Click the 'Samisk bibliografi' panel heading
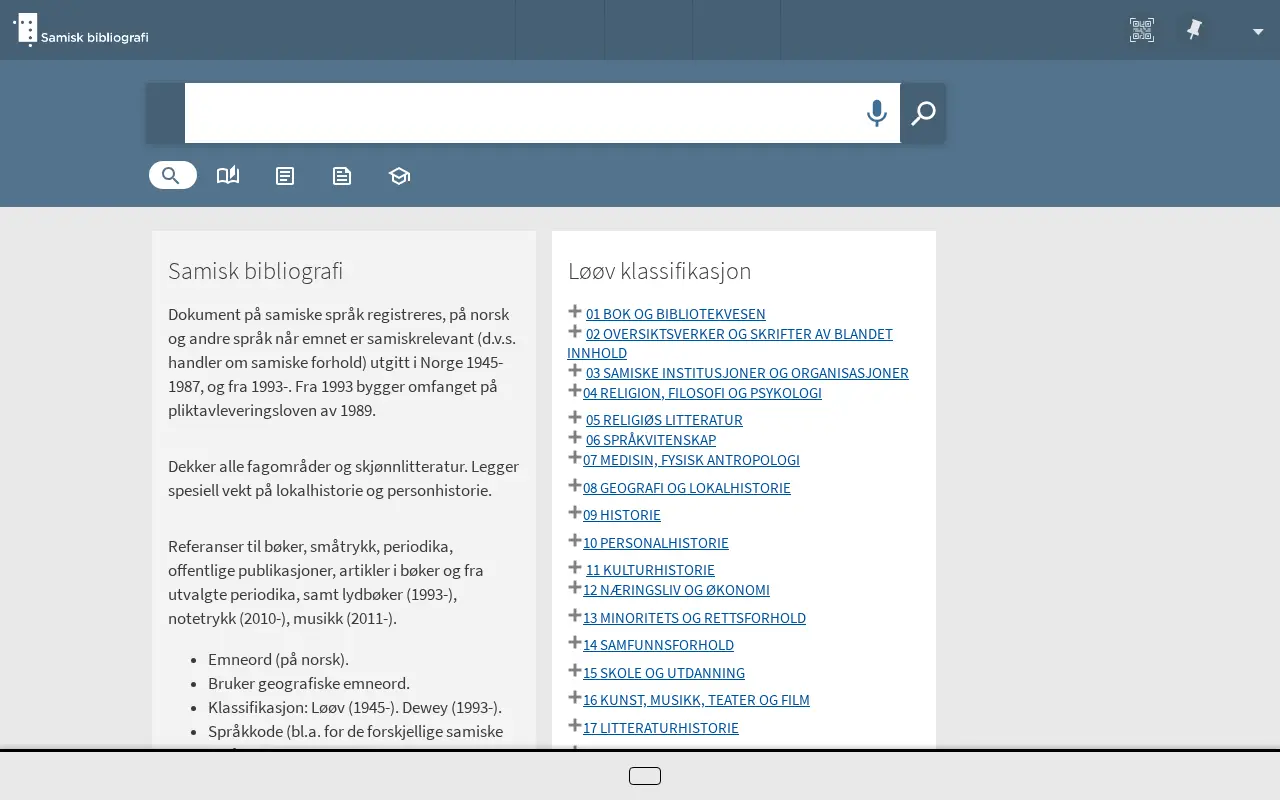Screen dimensions: 1280x800 click(255, 271)
